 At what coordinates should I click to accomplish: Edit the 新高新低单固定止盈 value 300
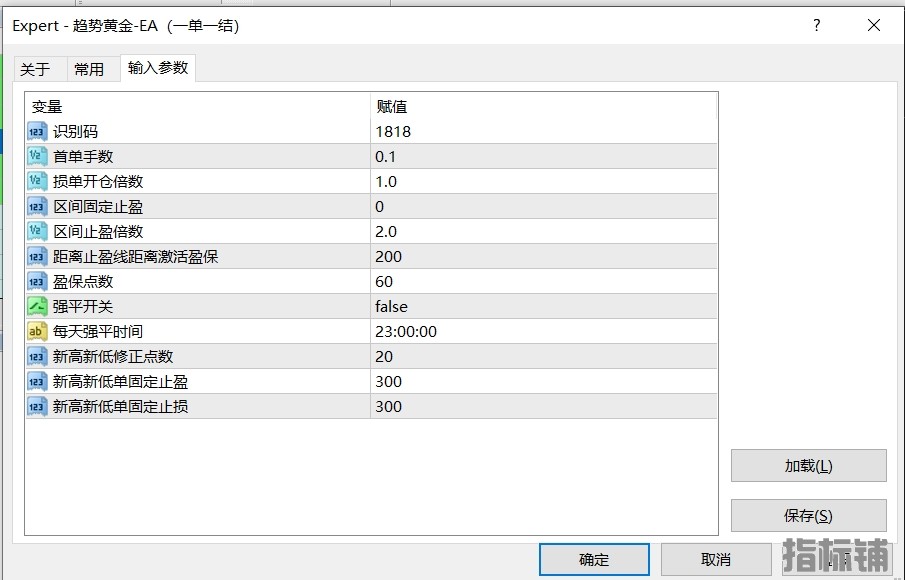pyautogui.click(x=544, y=381)
